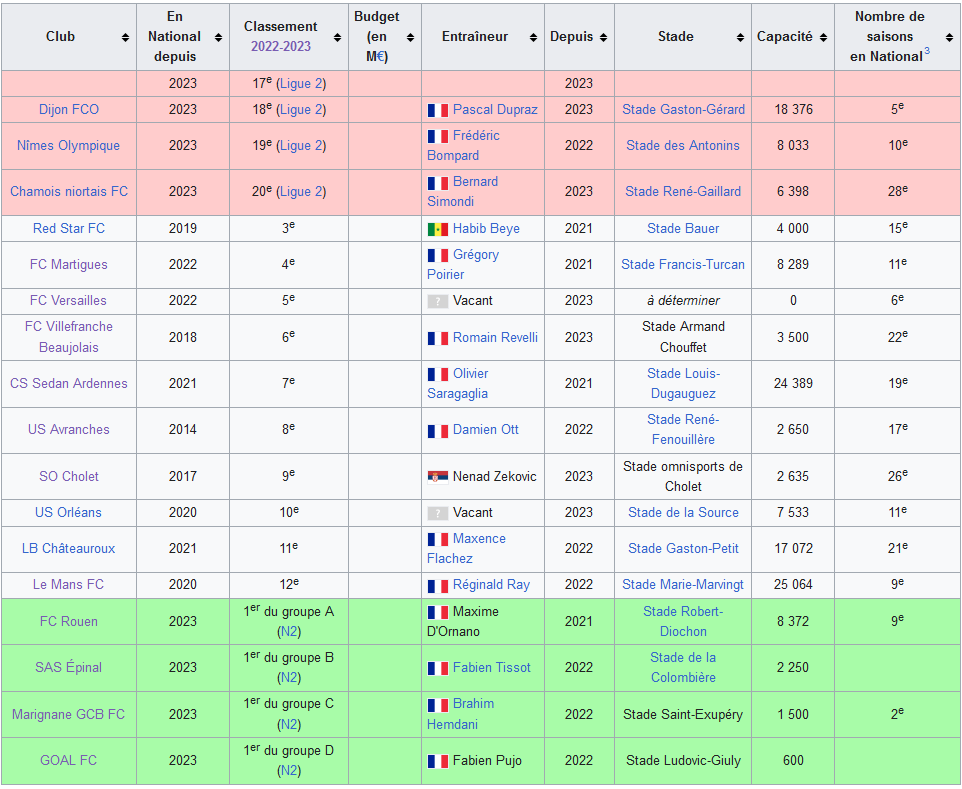Open SAS Épinal link
Image resolution: width=962 pixels, height=789 pixels.
point(68,668)
